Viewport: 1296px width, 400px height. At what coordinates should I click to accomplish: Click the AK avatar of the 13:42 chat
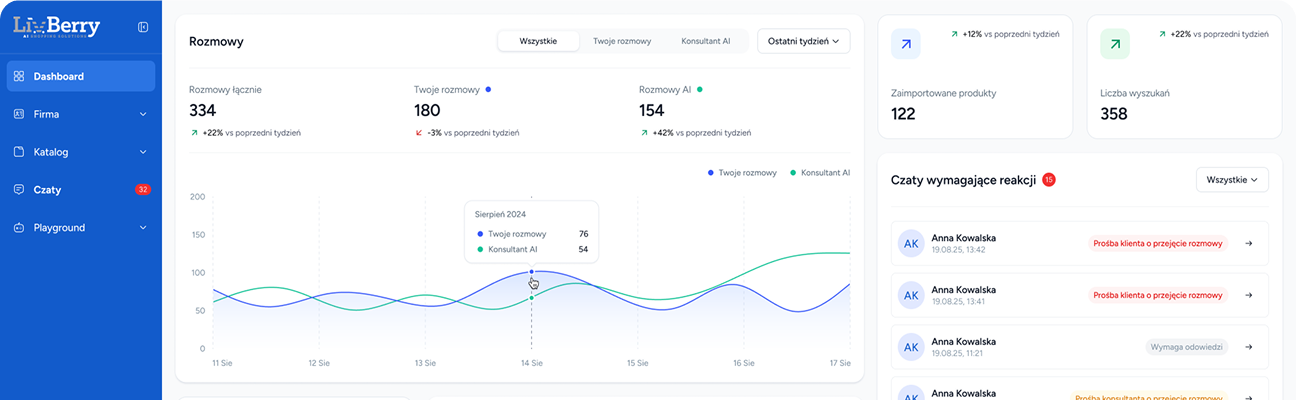tap(911, 243)
